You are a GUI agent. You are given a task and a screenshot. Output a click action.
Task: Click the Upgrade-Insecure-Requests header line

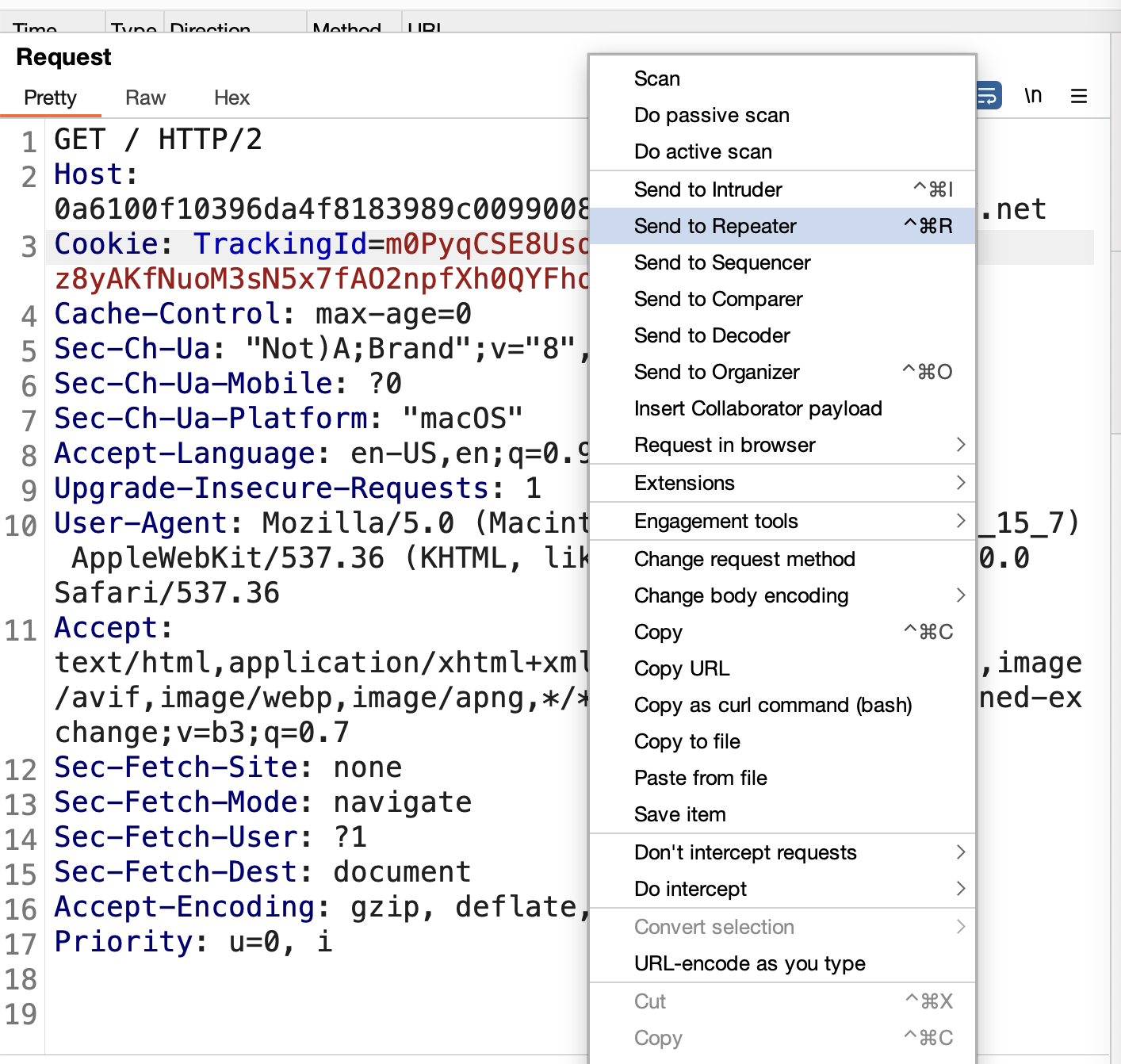click(x=298, y=488)
